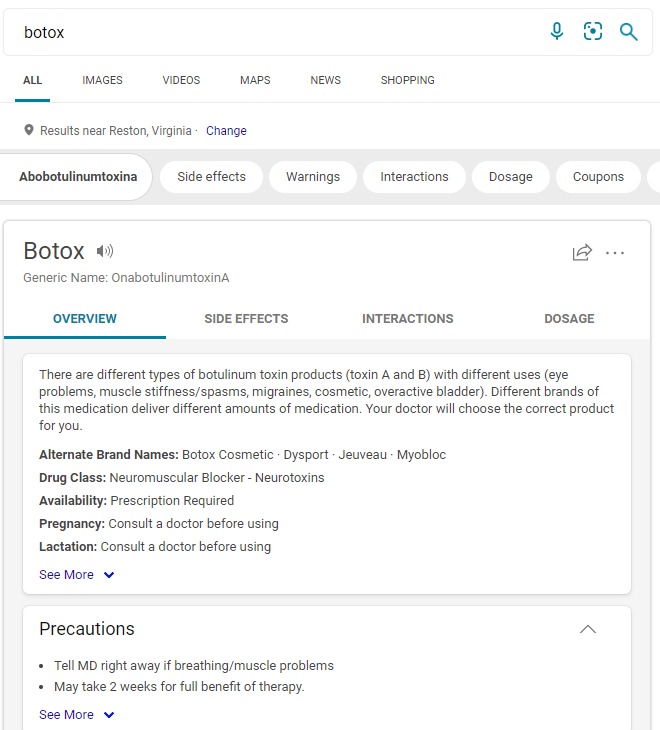Screen dimensions: 660x730
Task: Click the Lactation consult a doctor line
Action: point(155,547)
